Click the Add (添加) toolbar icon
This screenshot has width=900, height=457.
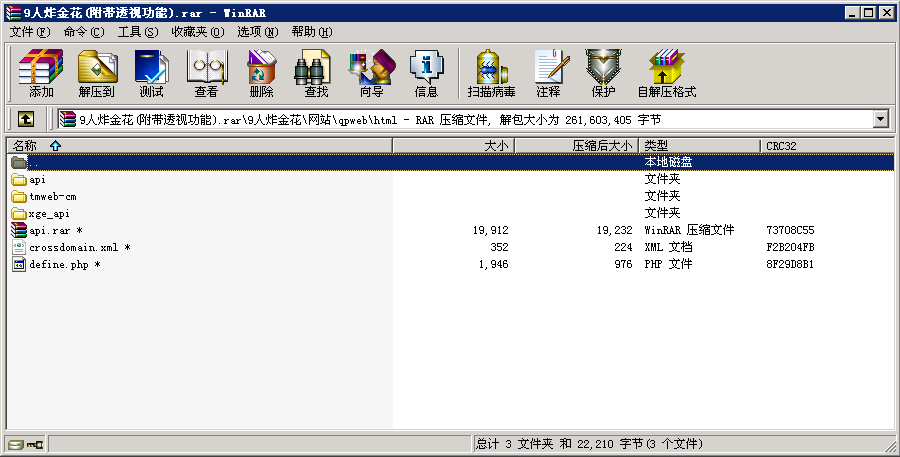pos(41,73)
